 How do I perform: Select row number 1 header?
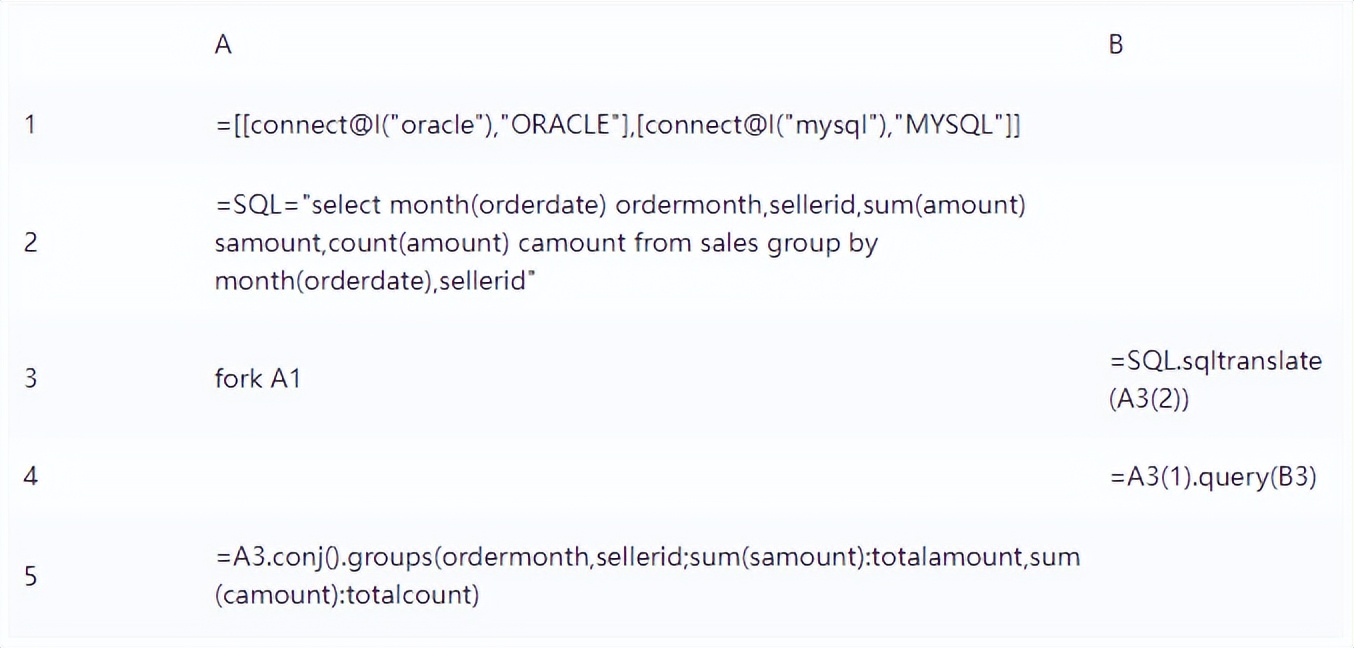[31, 127]
